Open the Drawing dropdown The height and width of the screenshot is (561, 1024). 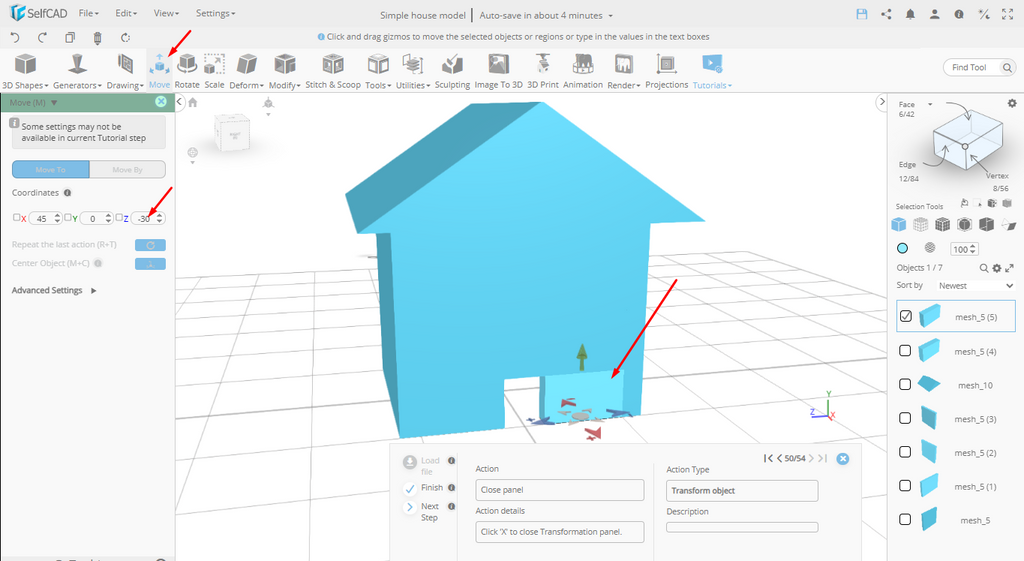[125, 71]
